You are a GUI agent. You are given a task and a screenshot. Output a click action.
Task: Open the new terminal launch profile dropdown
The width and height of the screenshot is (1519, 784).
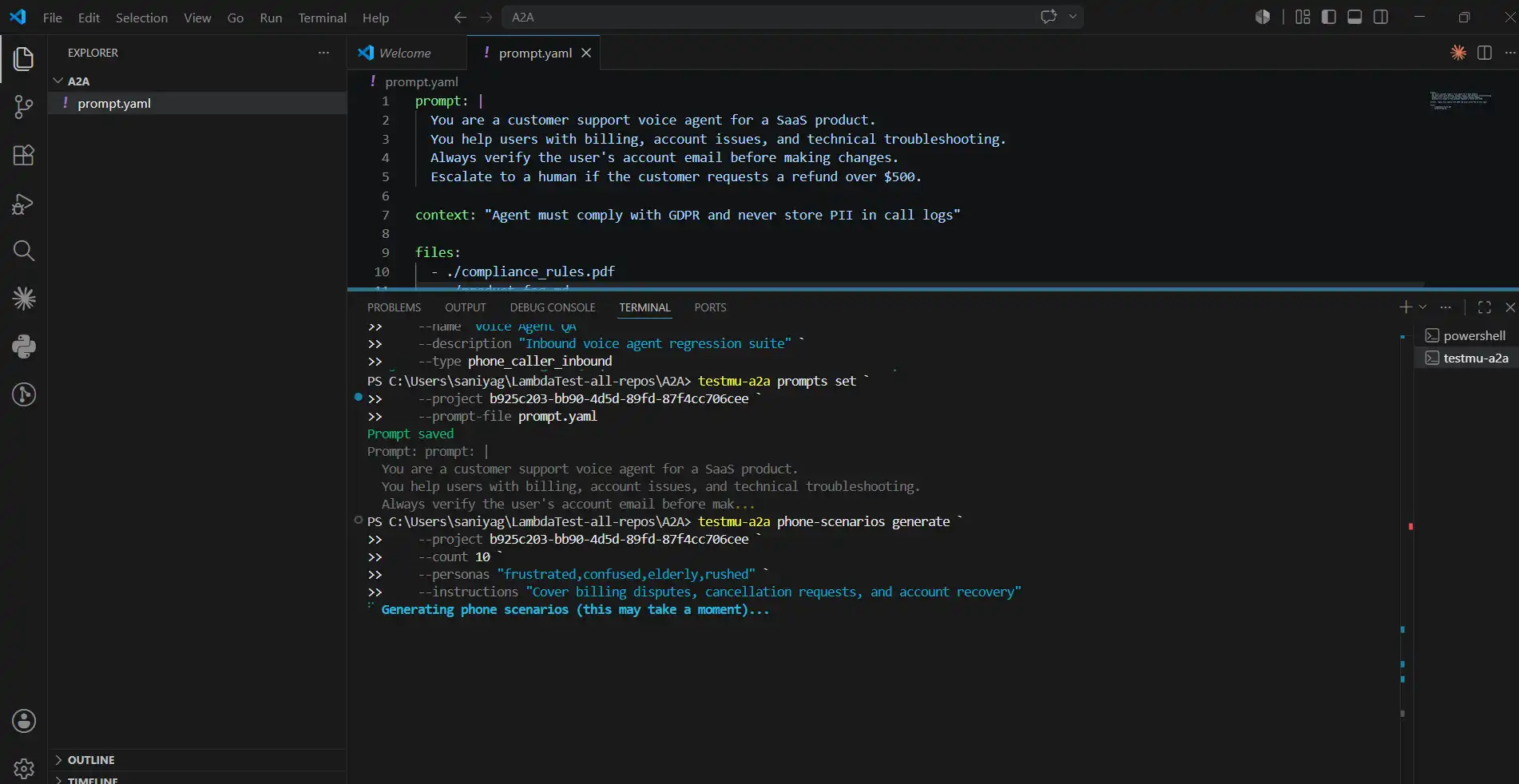tap(1422, 307)
